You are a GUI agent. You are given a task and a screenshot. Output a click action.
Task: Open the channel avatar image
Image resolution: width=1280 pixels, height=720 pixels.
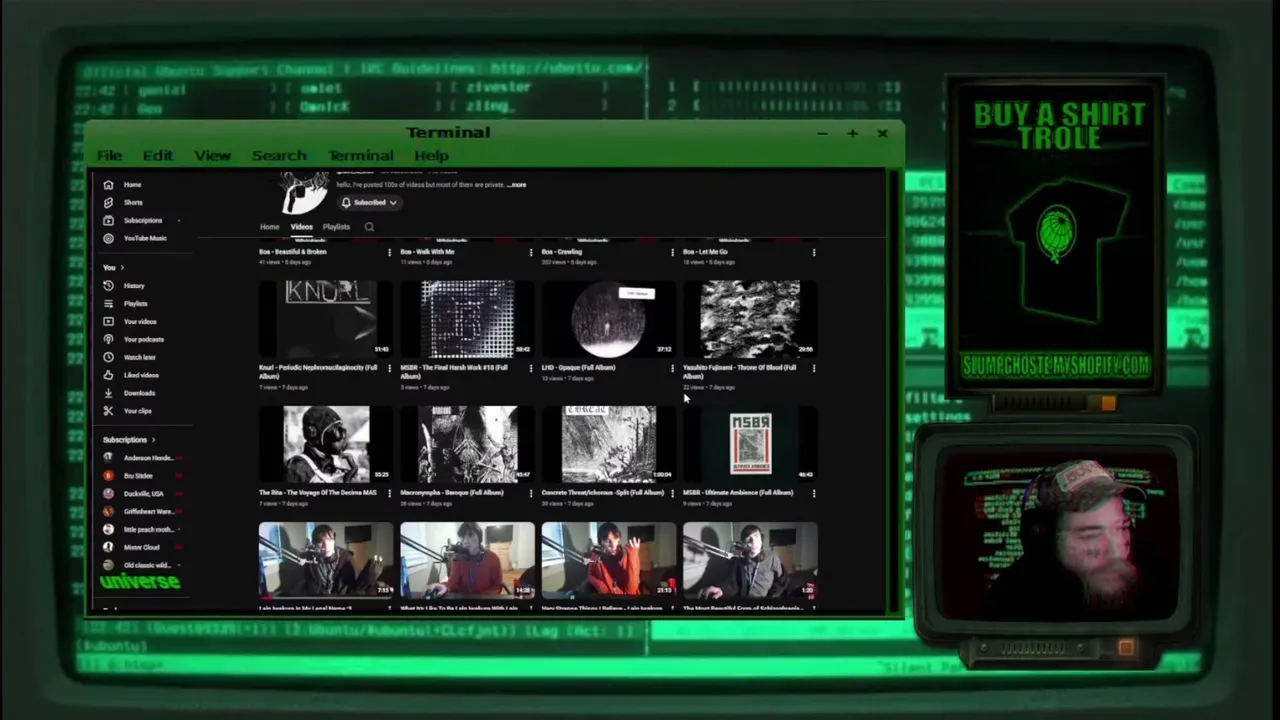tap(303, 192)
